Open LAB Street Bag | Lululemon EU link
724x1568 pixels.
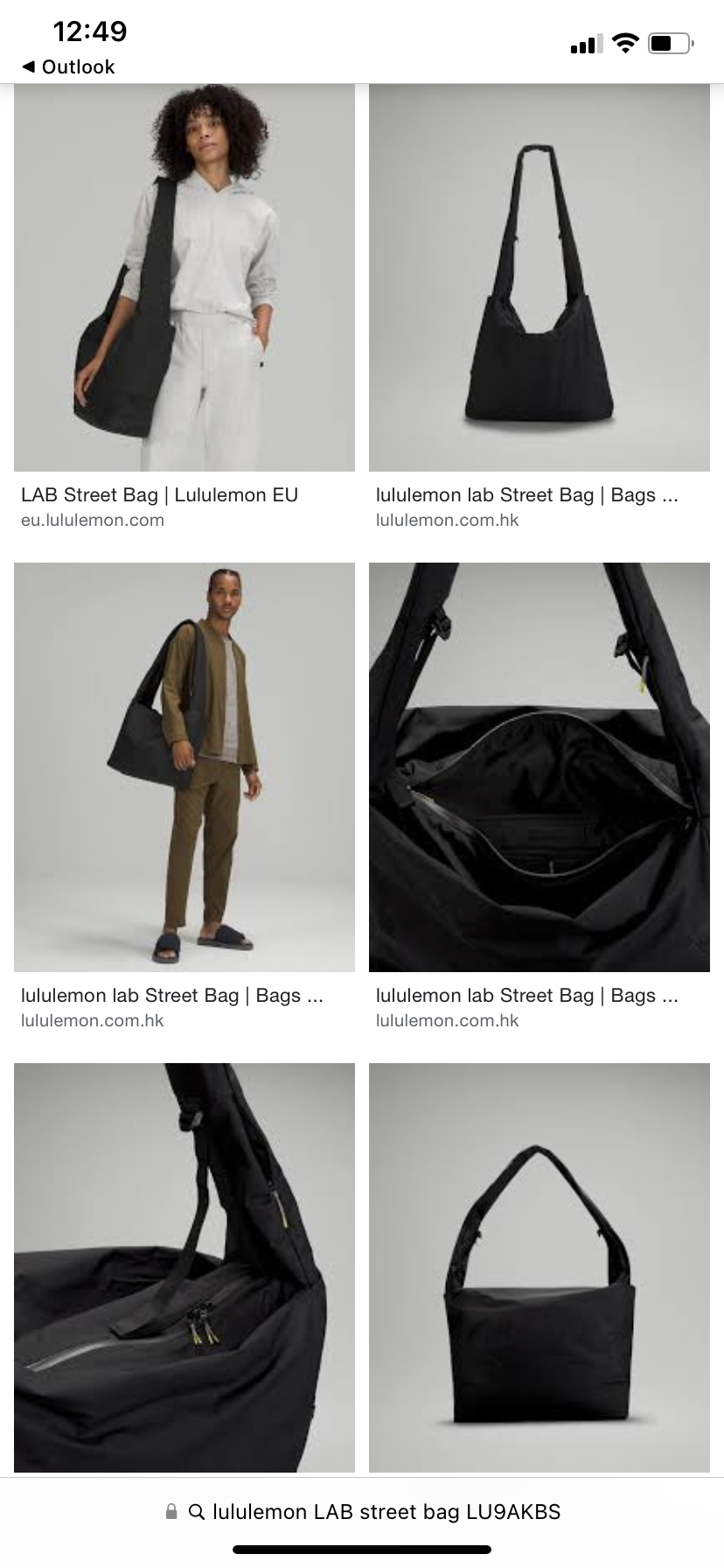pos(159,494)
